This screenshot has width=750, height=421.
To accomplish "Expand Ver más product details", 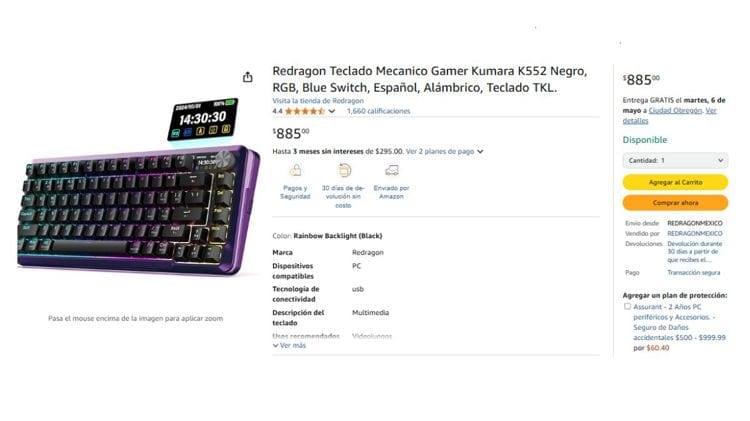I will tap(289, 345).
